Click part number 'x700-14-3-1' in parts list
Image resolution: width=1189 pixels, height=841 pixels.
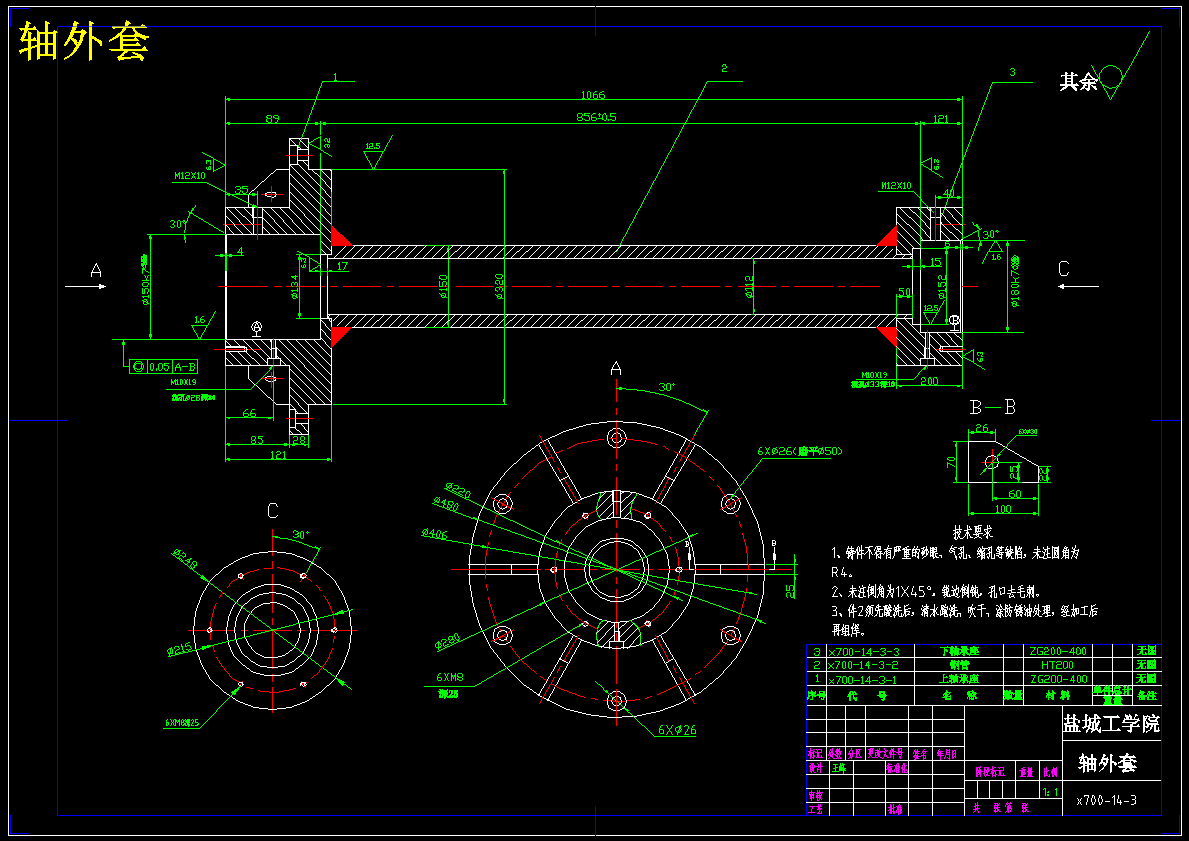(862, 679)
